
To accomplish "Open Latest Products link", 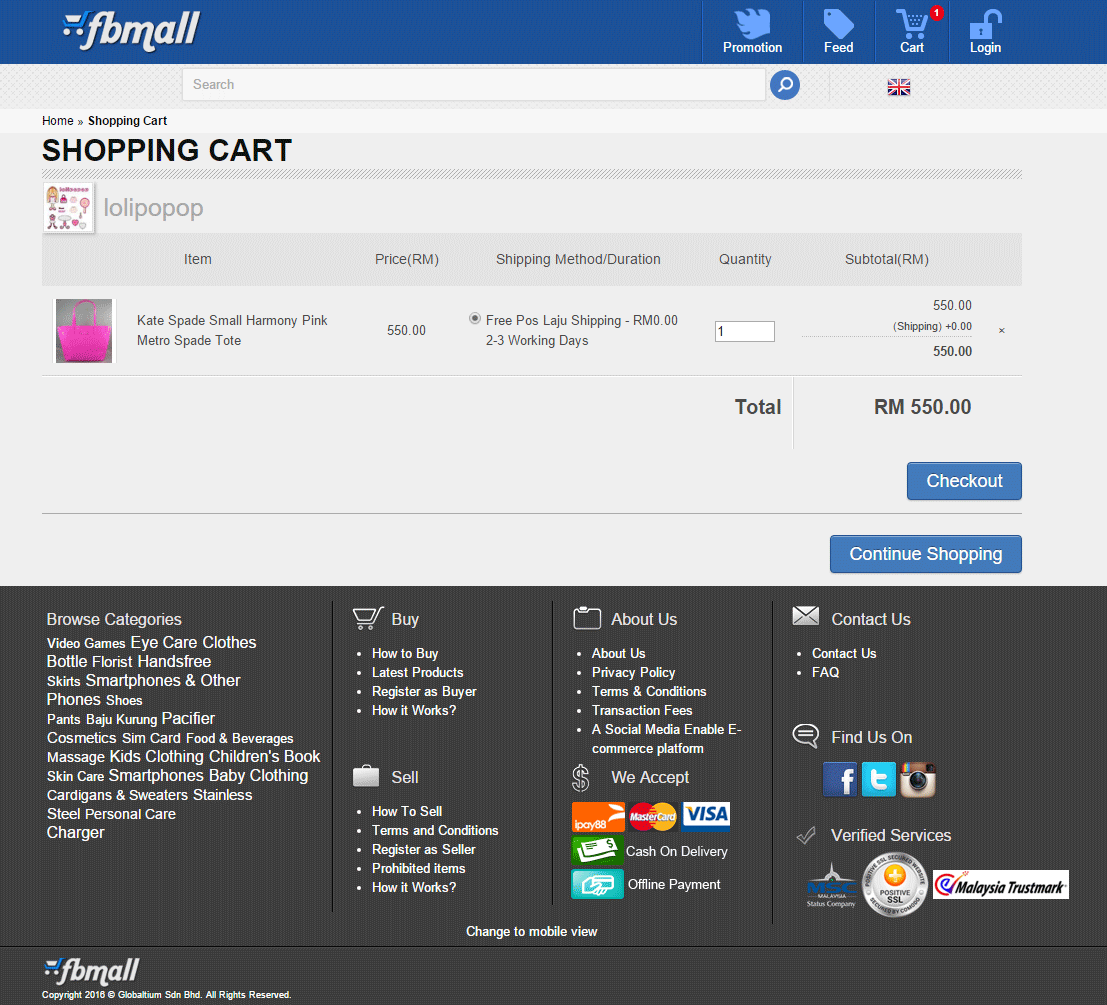I will [418, 673].
